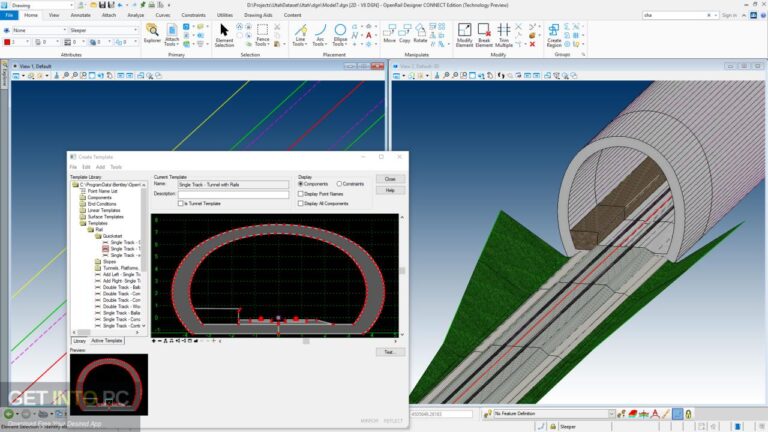Click the template Description input field
768x432 pixels.
[233, 194]
